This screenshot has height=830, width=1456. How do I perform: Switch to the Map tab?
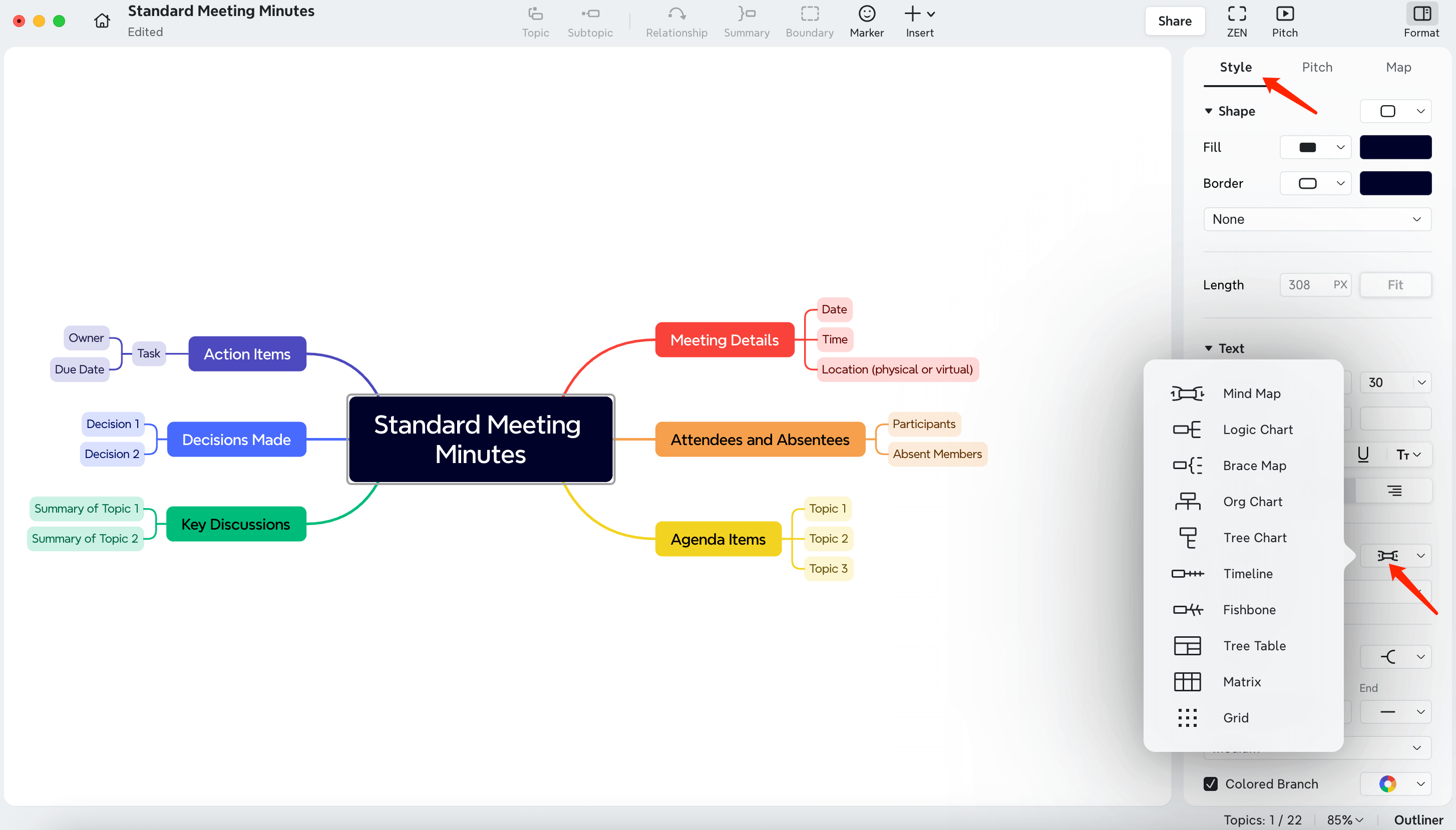(1398, 67)
